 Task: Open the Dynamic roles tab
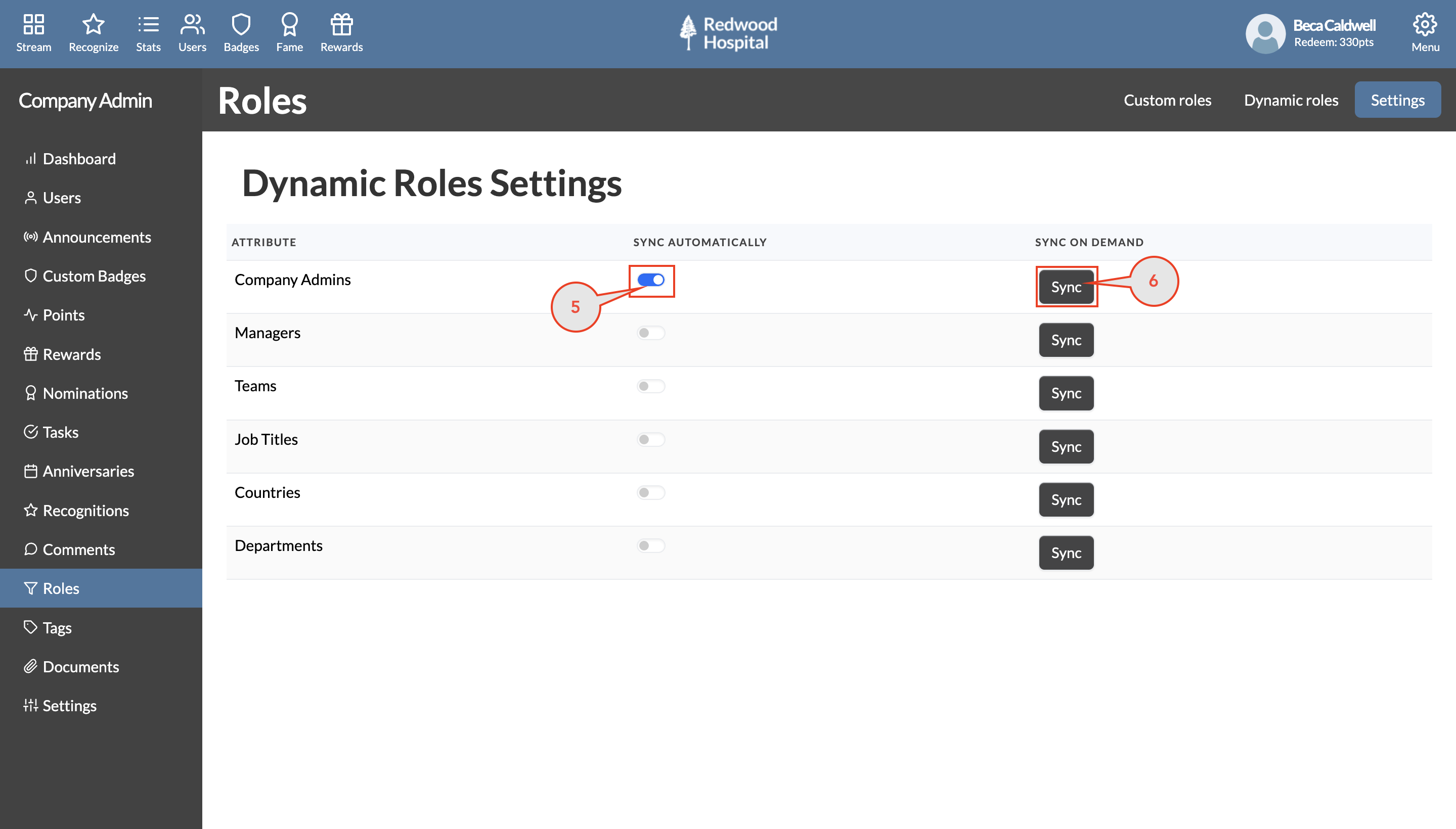tap(1291, 100)
